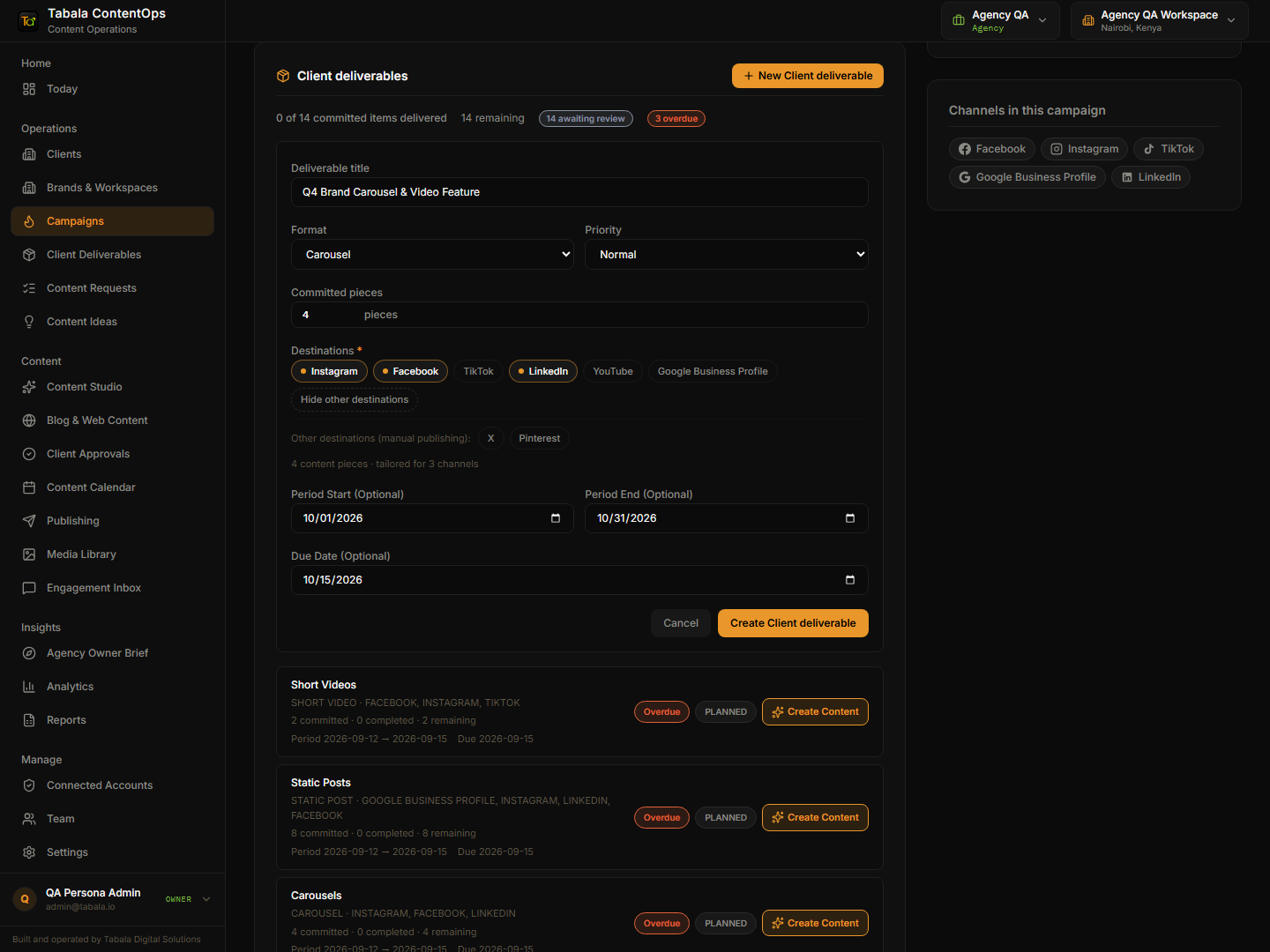
Task: Open the Format dropdown showing Carousel
Action: point(432,255)
